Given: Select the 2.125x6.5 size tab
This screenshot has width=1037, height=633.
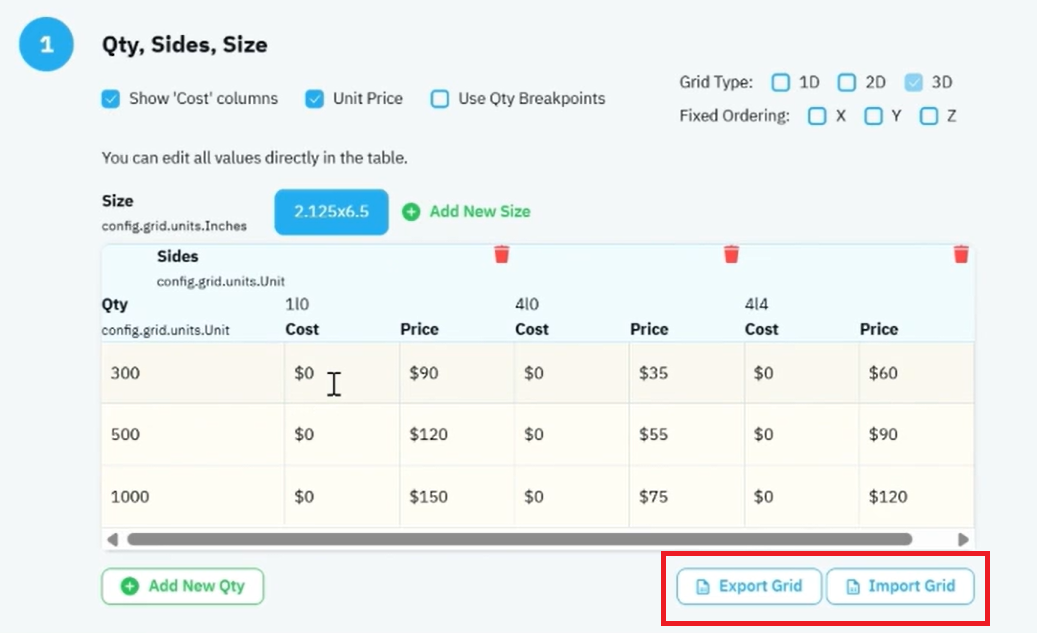Looking at the screenshot, I should 331,212.
